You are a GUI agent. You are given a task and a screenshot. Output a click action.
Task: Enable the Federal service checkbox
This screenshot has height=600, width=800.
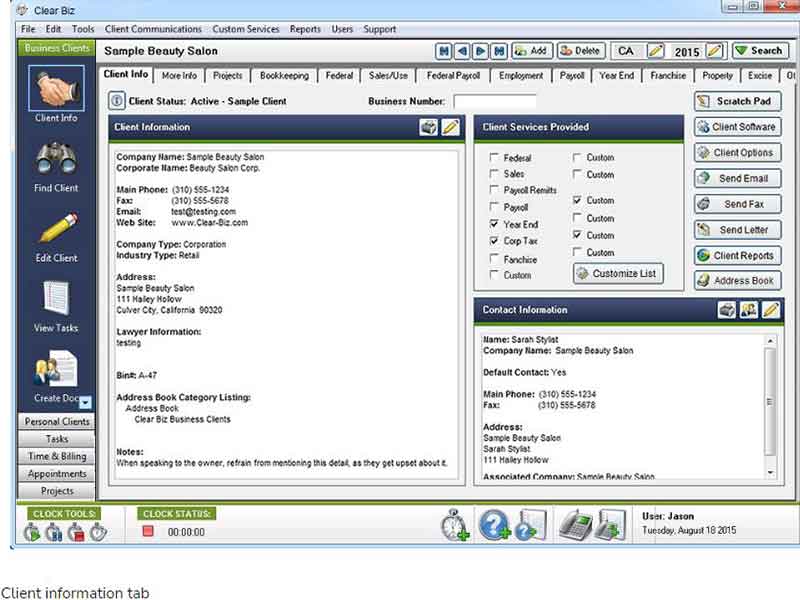(494, 157)
